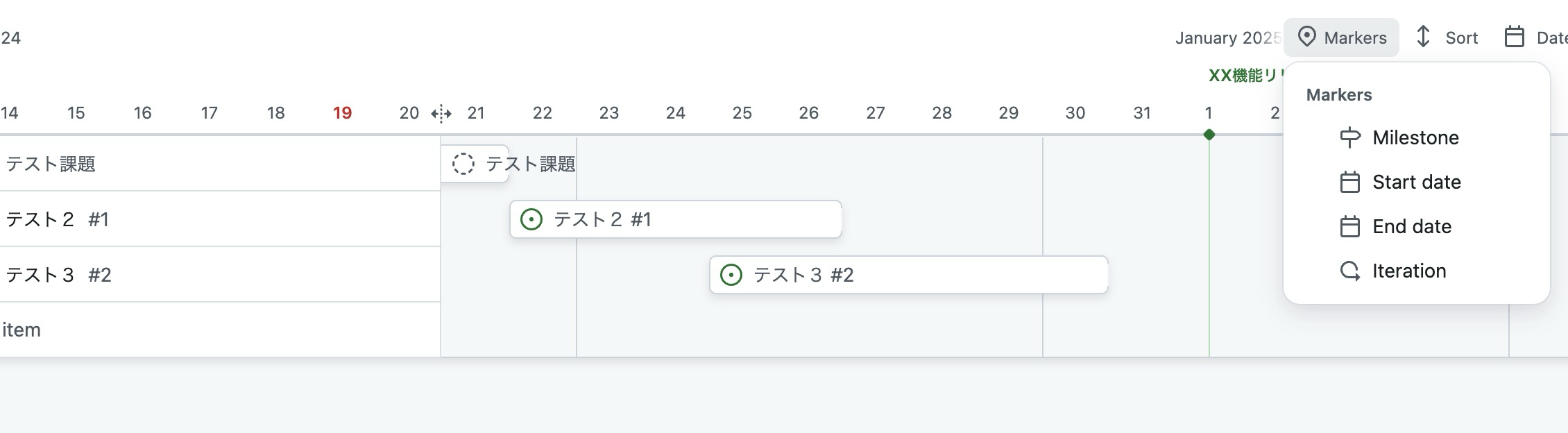Click the open status icon on テスト２ bar
This screenshot has width=1568, height=433.
click(531, 219)
